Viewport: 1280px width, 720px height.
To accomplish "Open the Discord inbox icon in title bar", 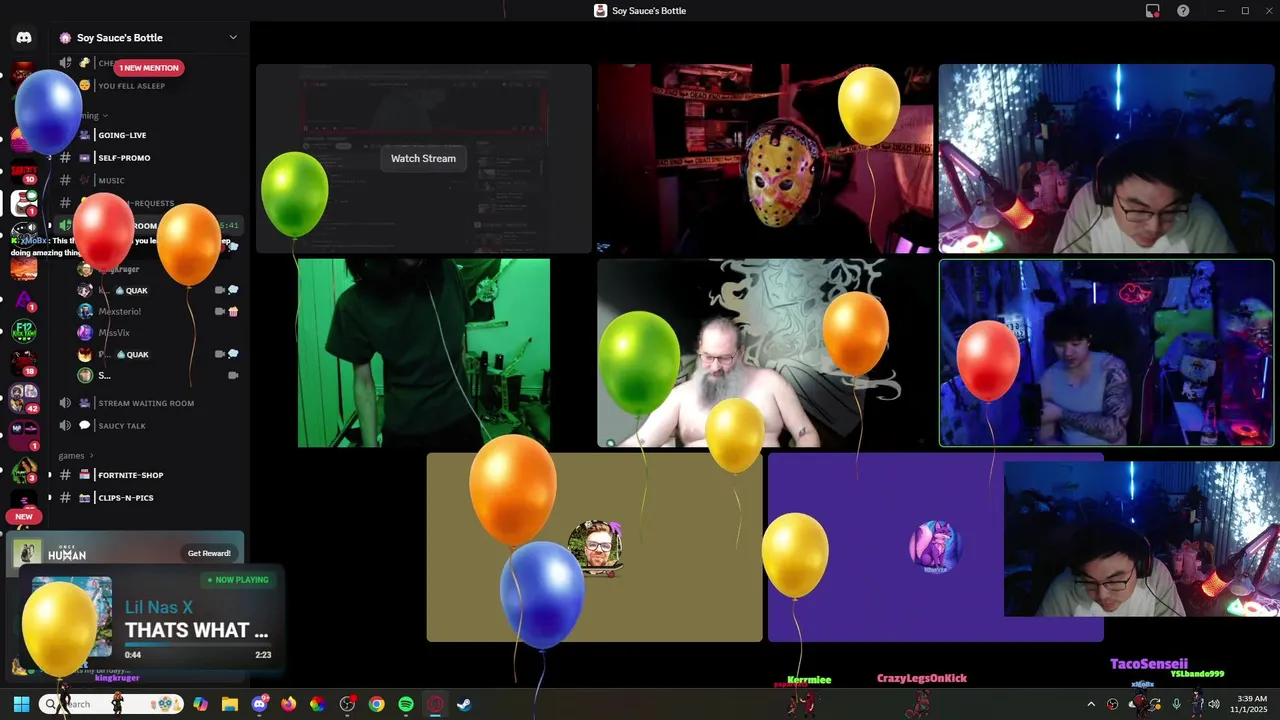I will pyautogui.click(x=1152, y=11).
